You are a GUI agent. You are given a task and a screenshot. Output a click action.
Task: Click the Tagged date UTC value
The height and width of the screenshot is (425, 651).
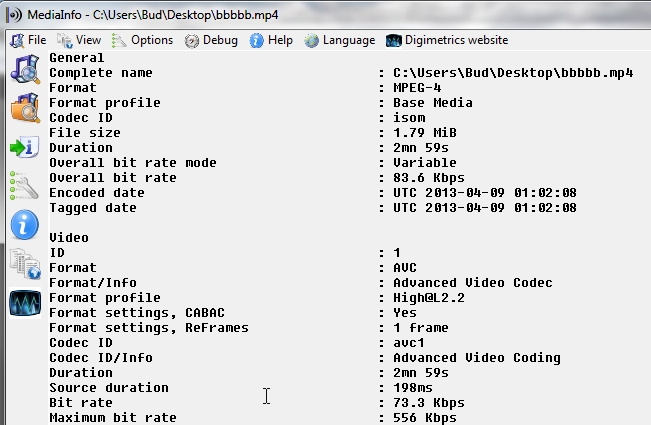485,208
